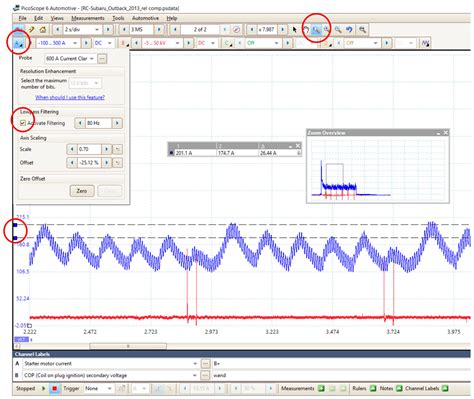The height and width of the screenshot is (399, 474).
Task: Decrease lowpass filter 80 Hz frequency
Action: coord(80,123)
